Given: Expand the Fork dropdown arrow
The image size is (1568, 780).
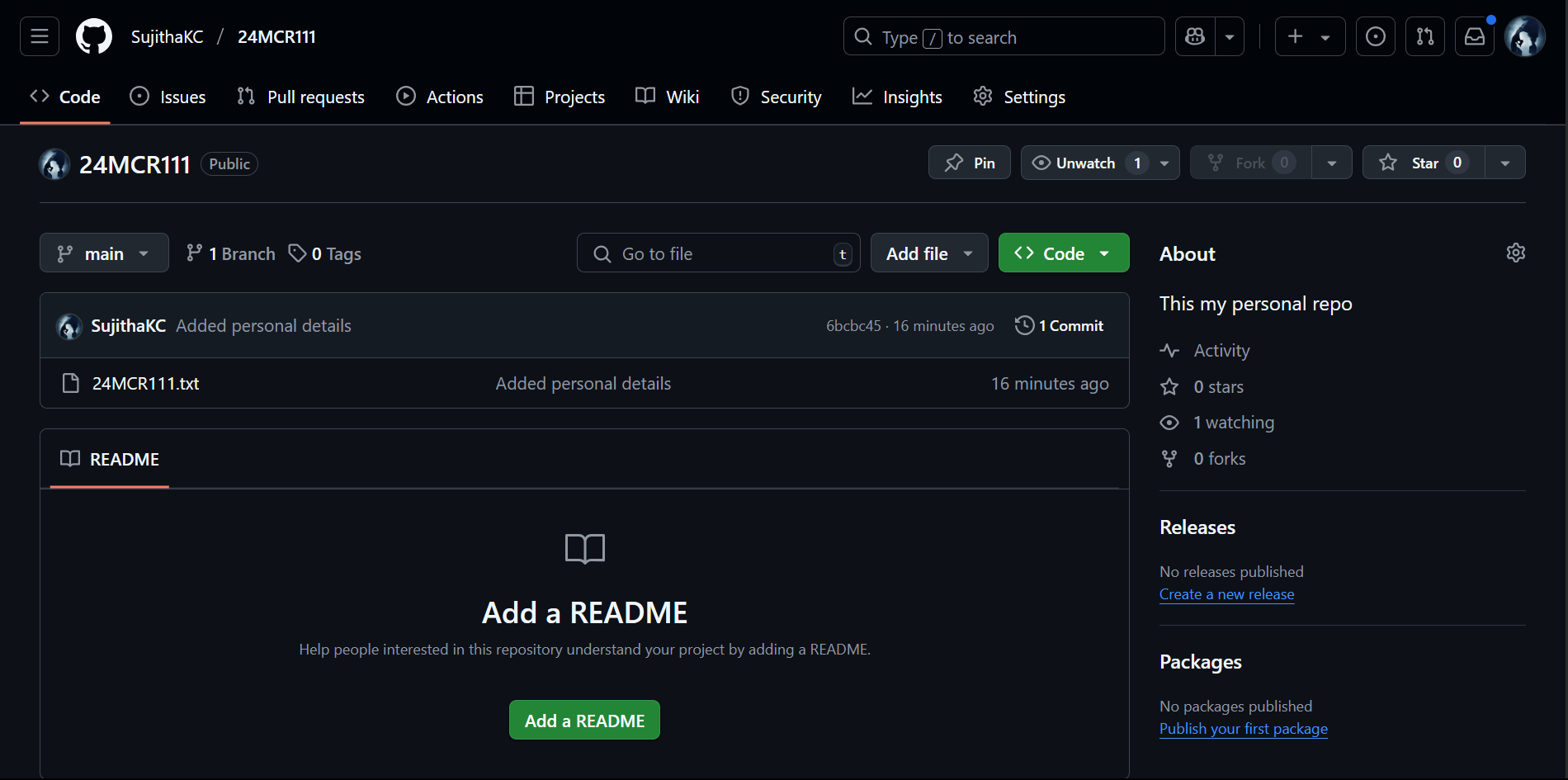Looking at the screenshot, I should click(1332, 163).
